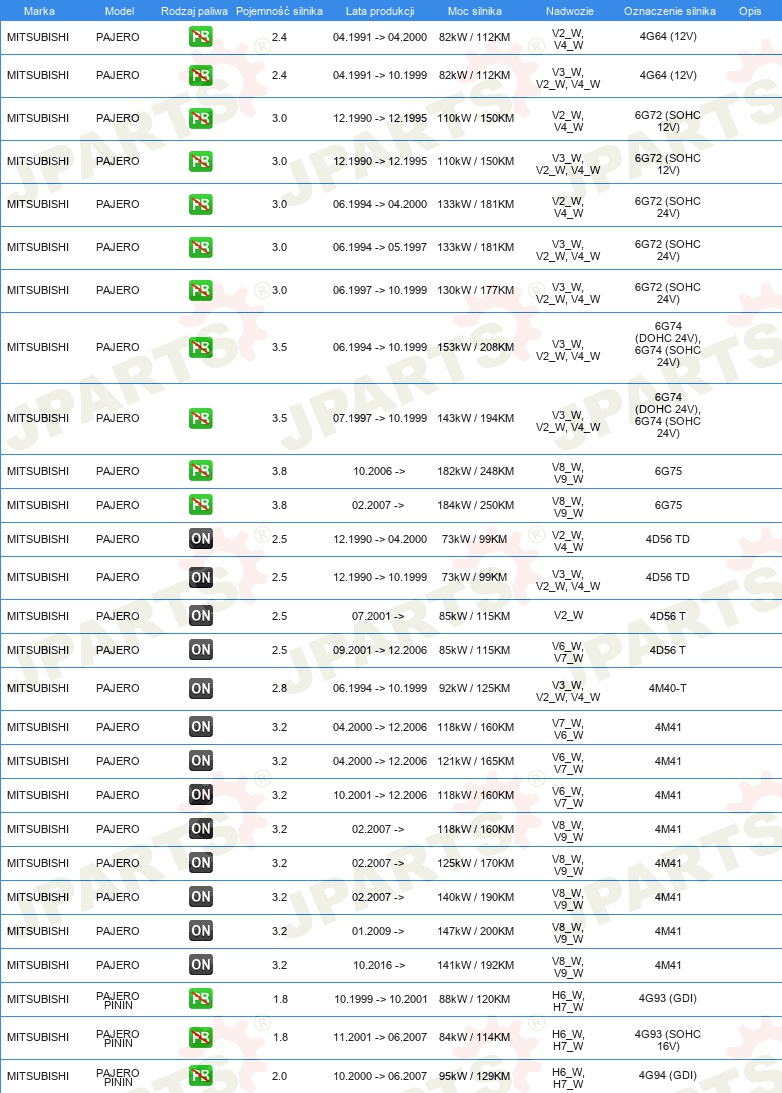782x1093 pixels.
Task: Select the 153kW / 208KM power cell
Action: [475, 347]
